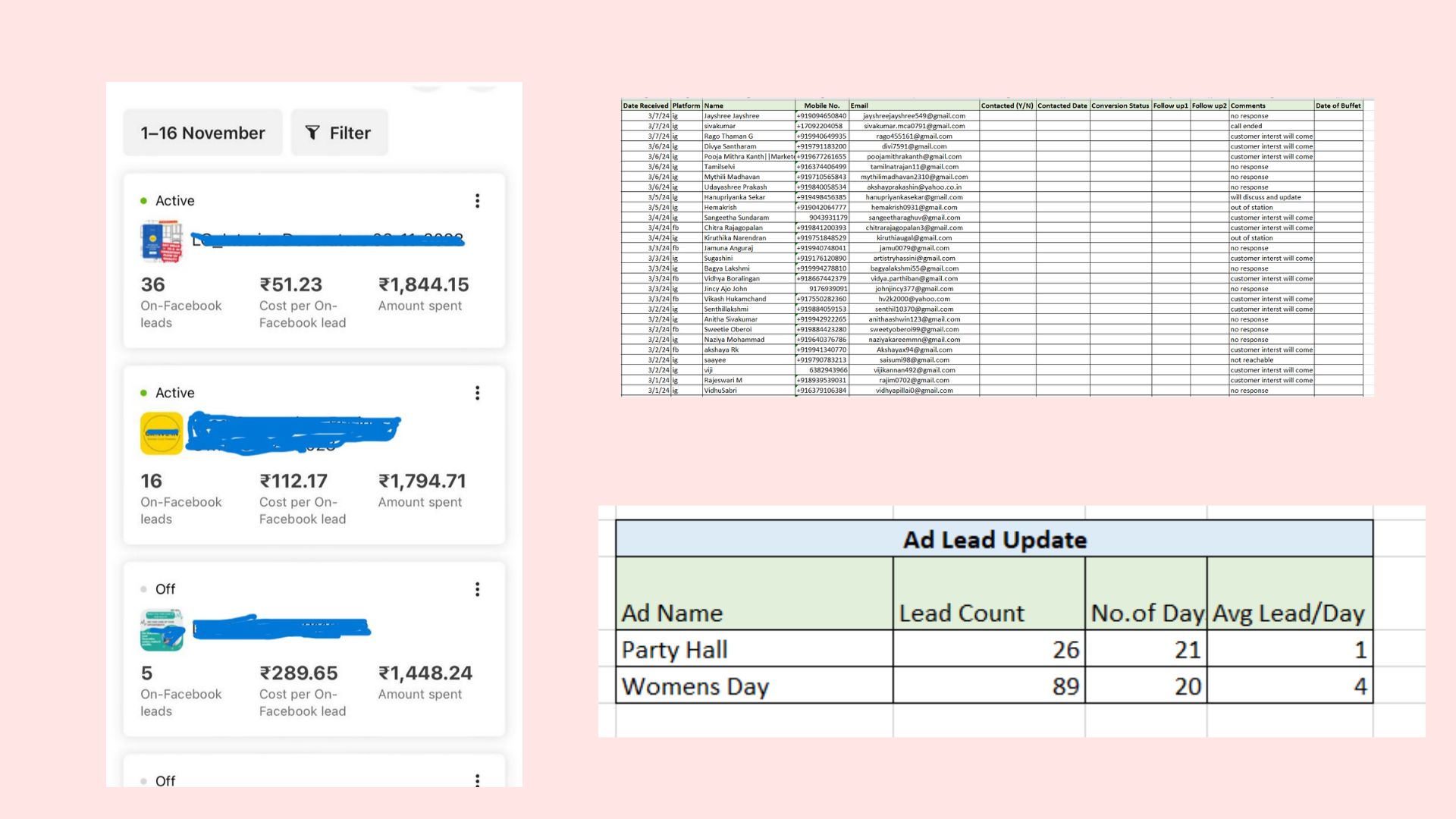Select the Avg Lead/Day header cell
1456x819 pixels.
(x=1290, y=594)
